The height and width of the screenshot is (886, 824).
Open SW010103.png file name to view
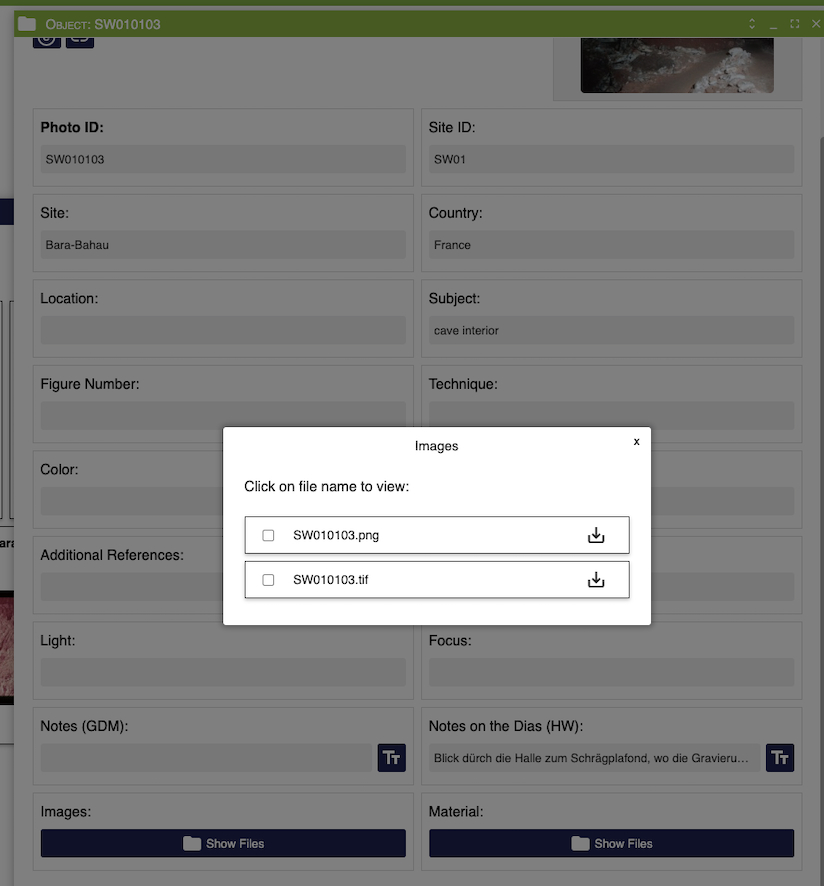coord(336,536)
